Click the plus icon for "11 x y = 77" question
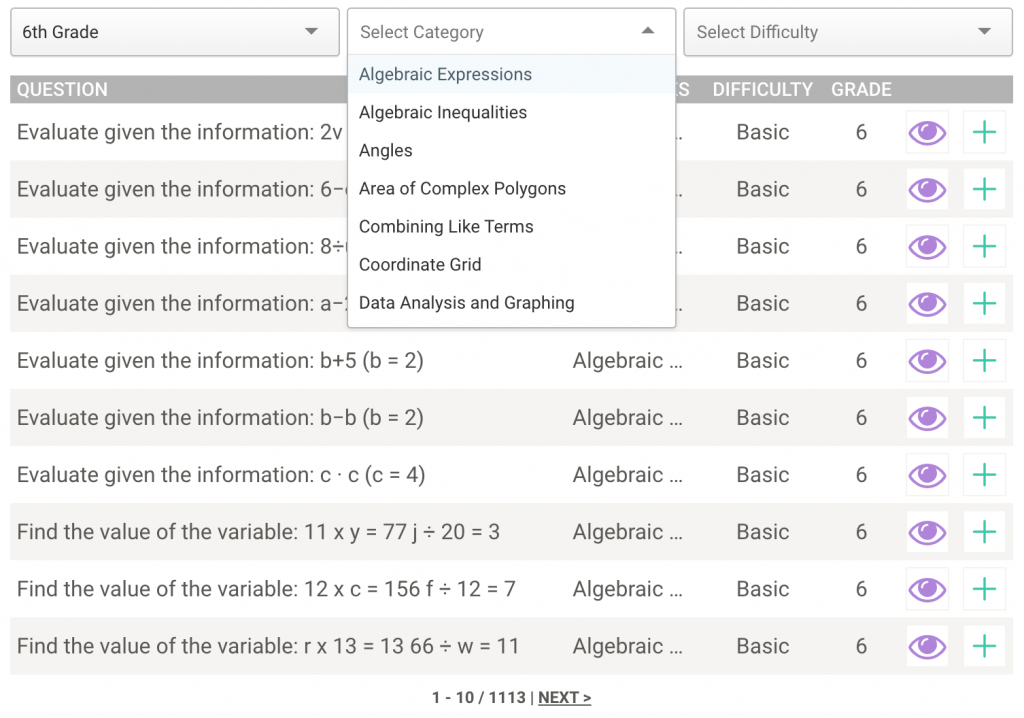 point(984,532)
